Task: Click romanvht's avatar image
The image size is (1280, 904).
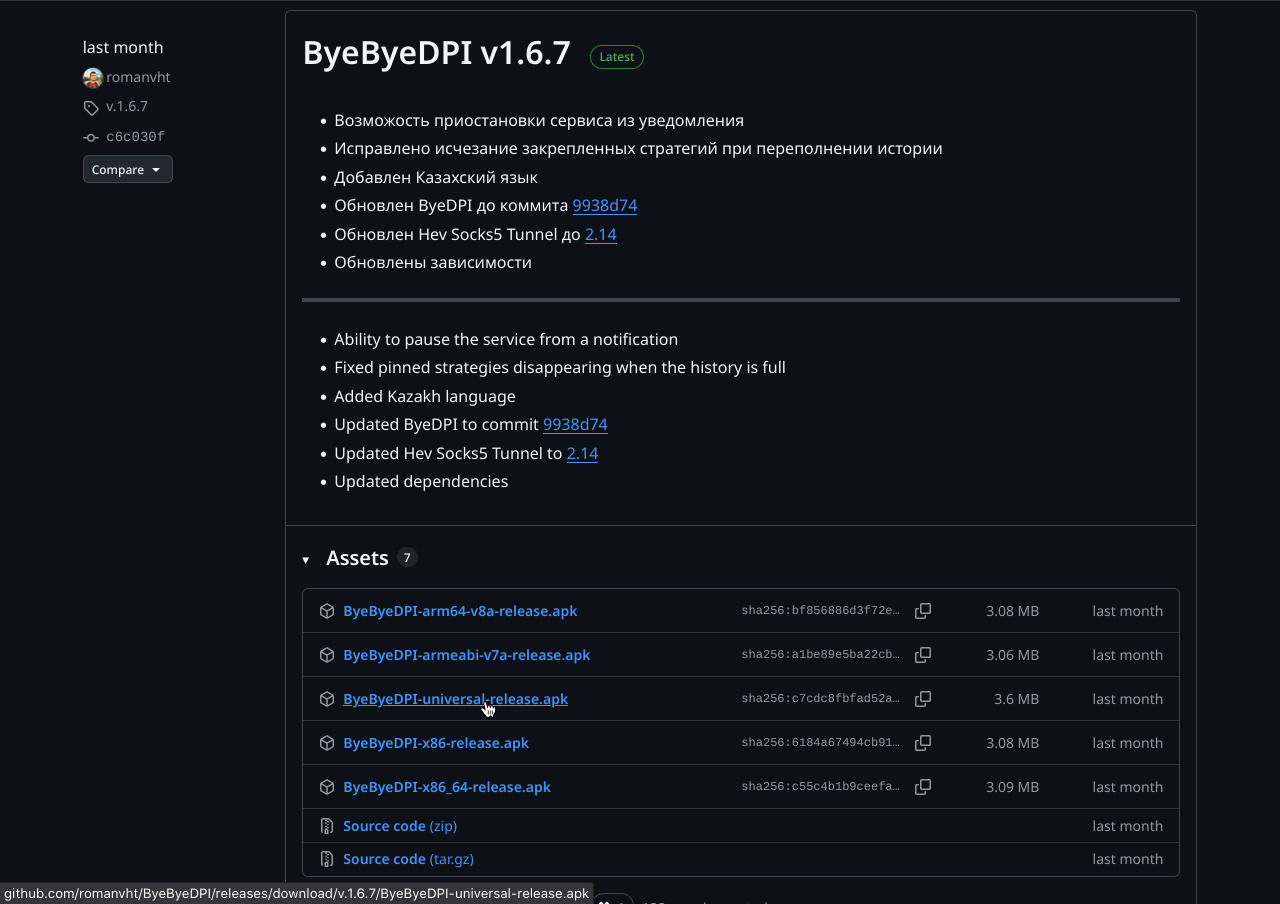Action: (x=93, y=78)
